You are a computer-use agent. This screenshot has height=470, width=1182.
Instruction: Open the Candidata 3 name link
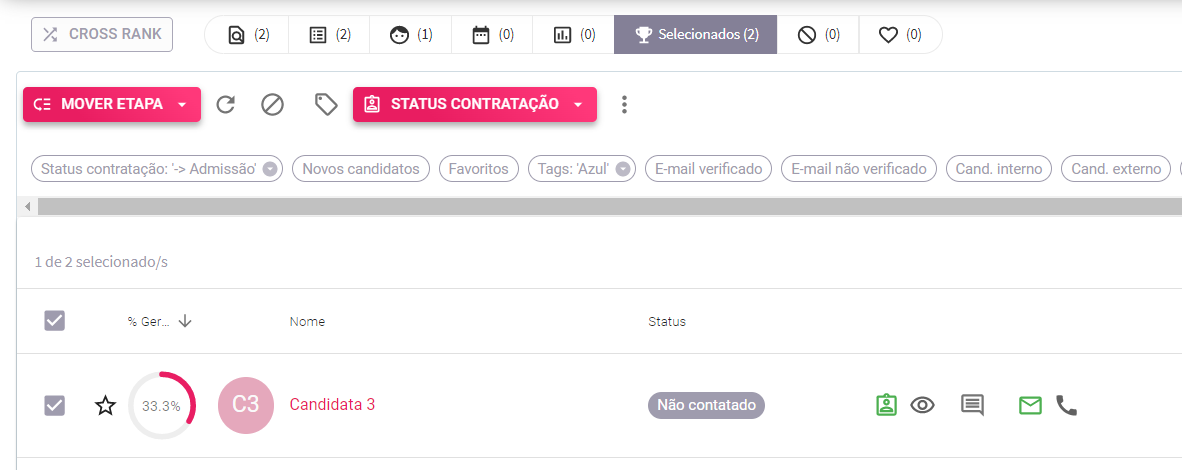pyautogui.click(x=332, y=404)
